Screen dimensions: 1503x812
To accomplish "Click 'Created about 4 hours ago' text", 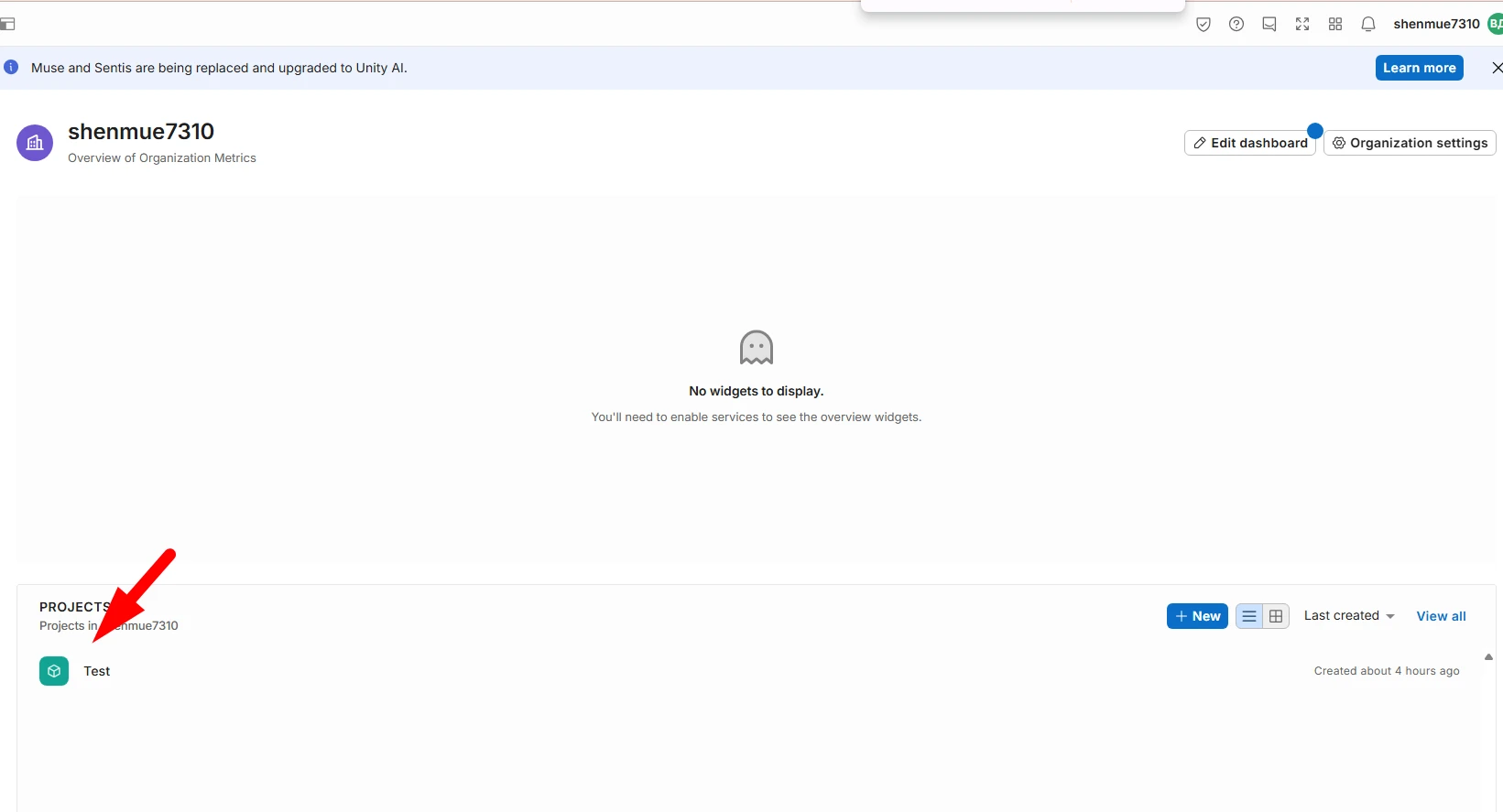I will pos(1387,671).
